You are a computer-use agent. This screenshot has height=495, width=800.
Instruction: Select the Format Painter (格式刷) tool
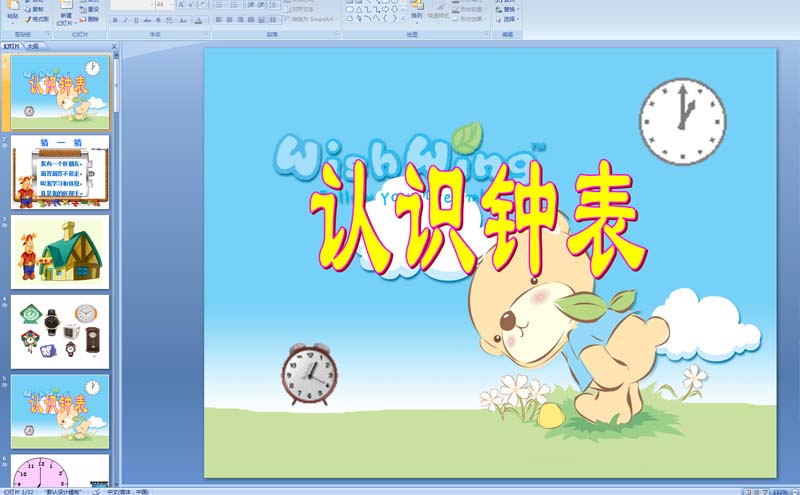click(x=36, y=19)
